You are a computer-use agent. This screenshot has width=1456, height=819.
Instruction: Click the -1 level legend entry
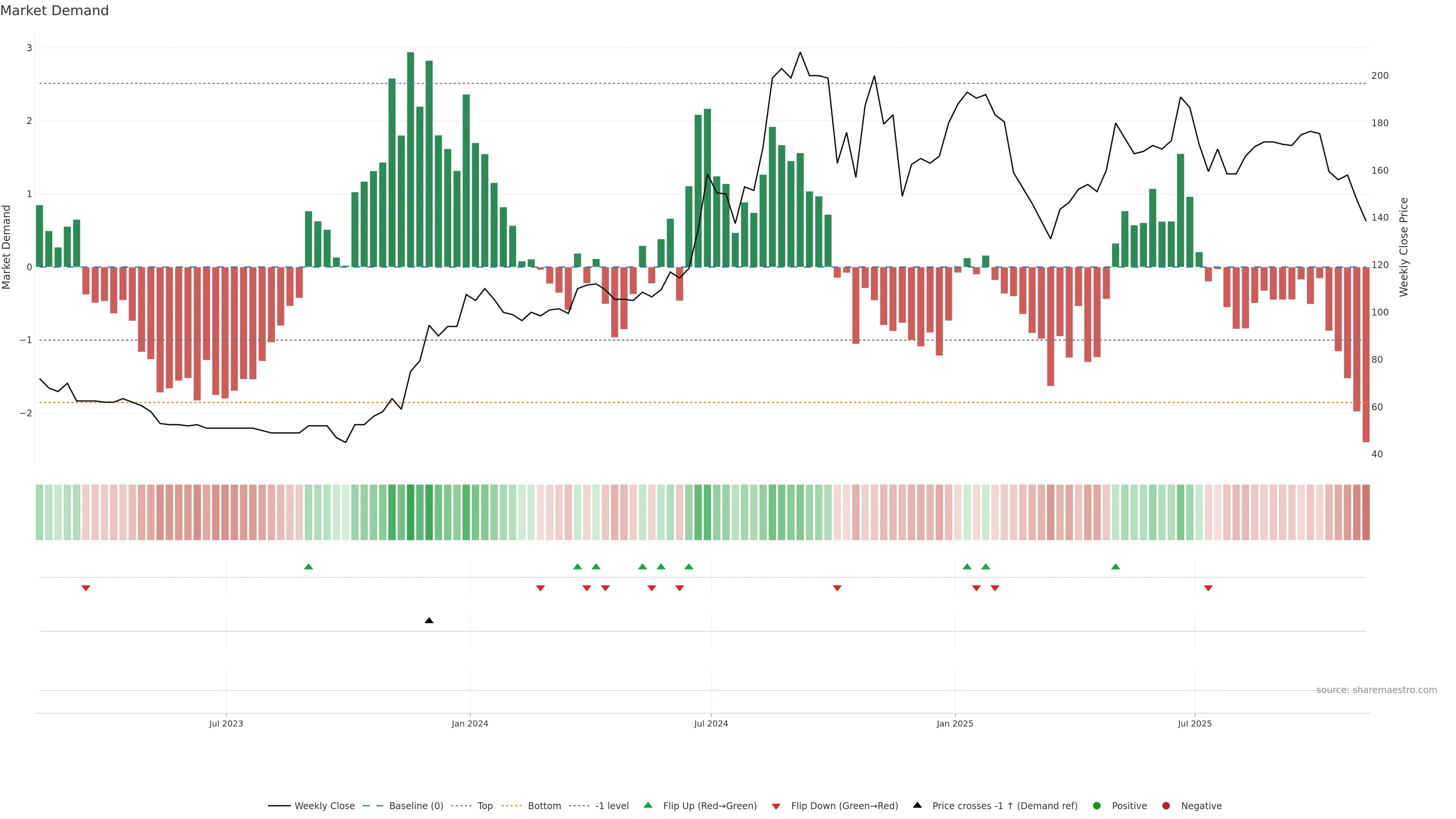tap(612, 806)
